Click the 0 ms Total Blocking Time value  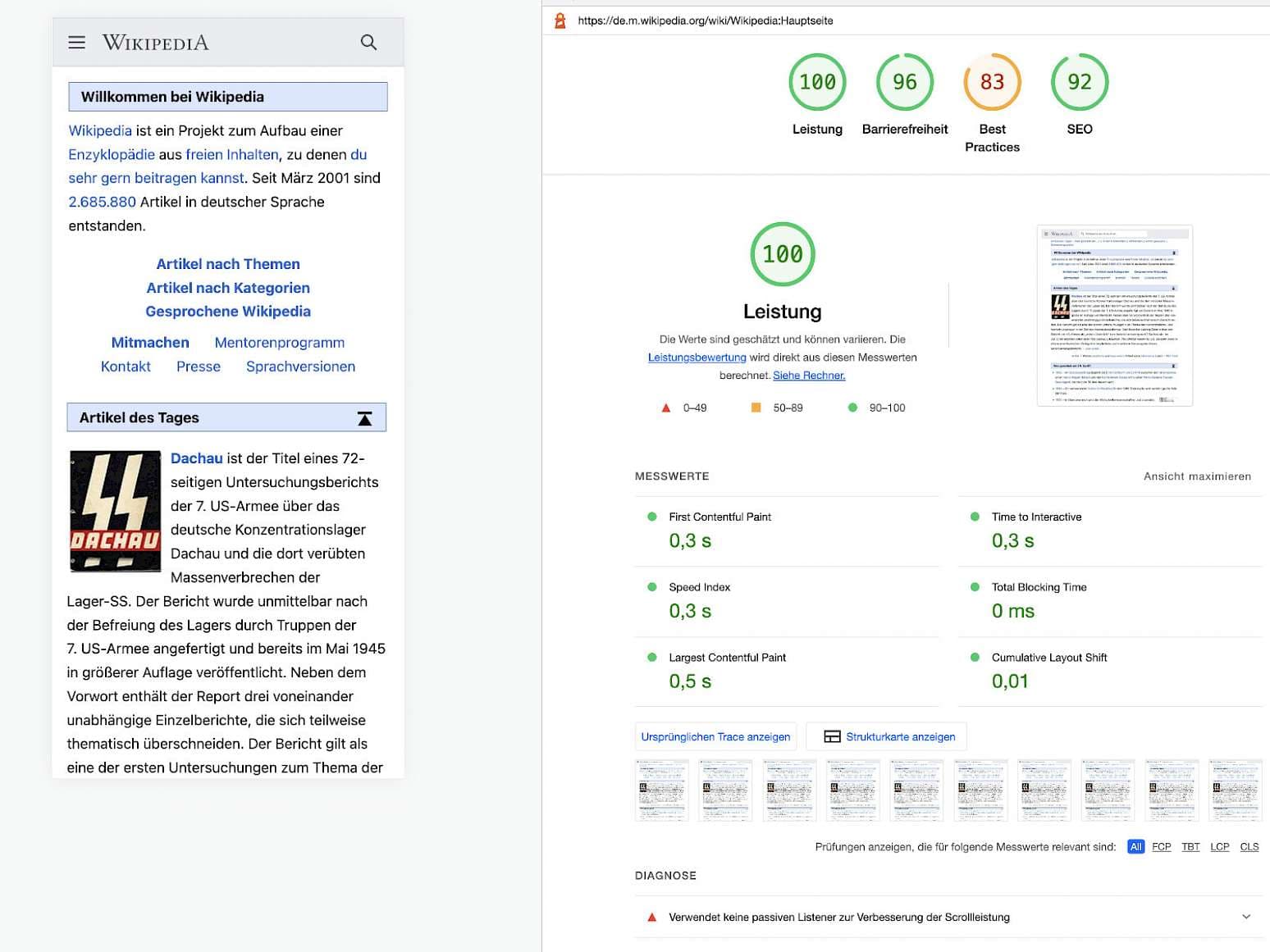1013,611
